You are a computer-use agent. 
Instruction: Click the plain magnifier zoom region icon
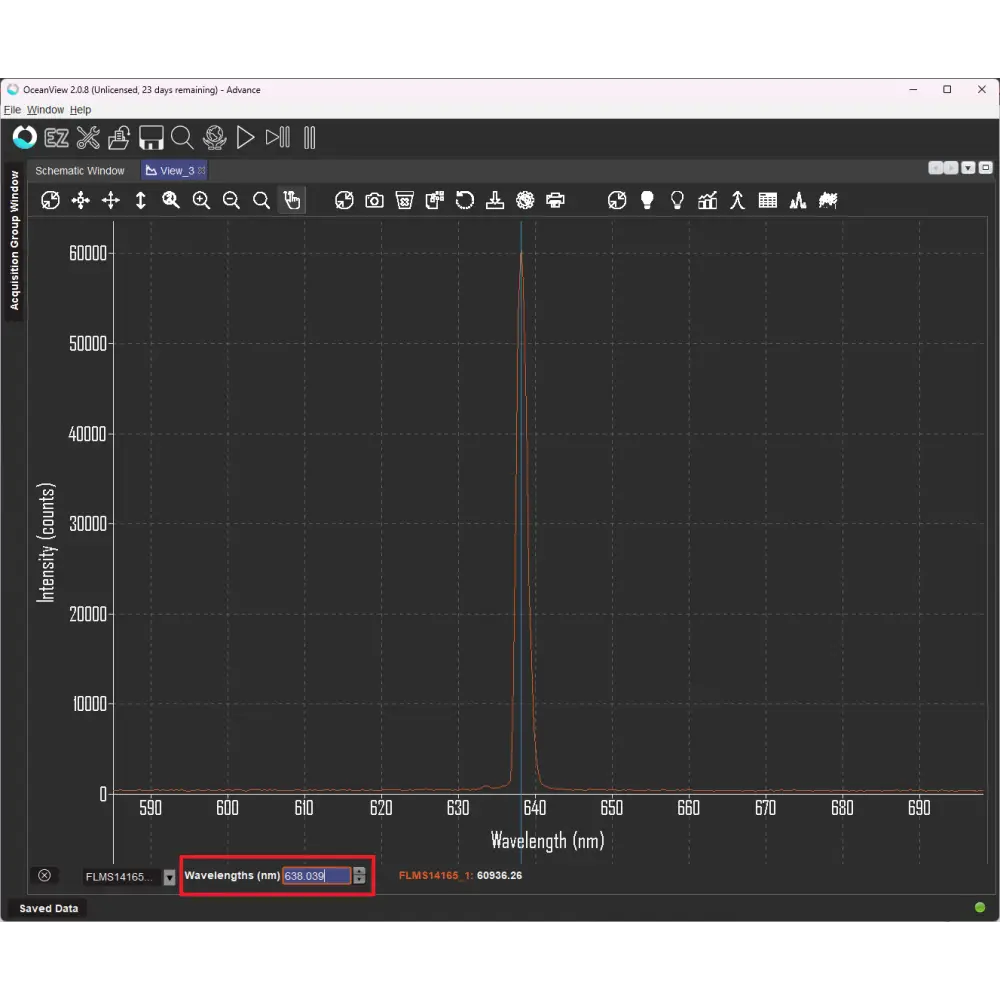(261, 200)
